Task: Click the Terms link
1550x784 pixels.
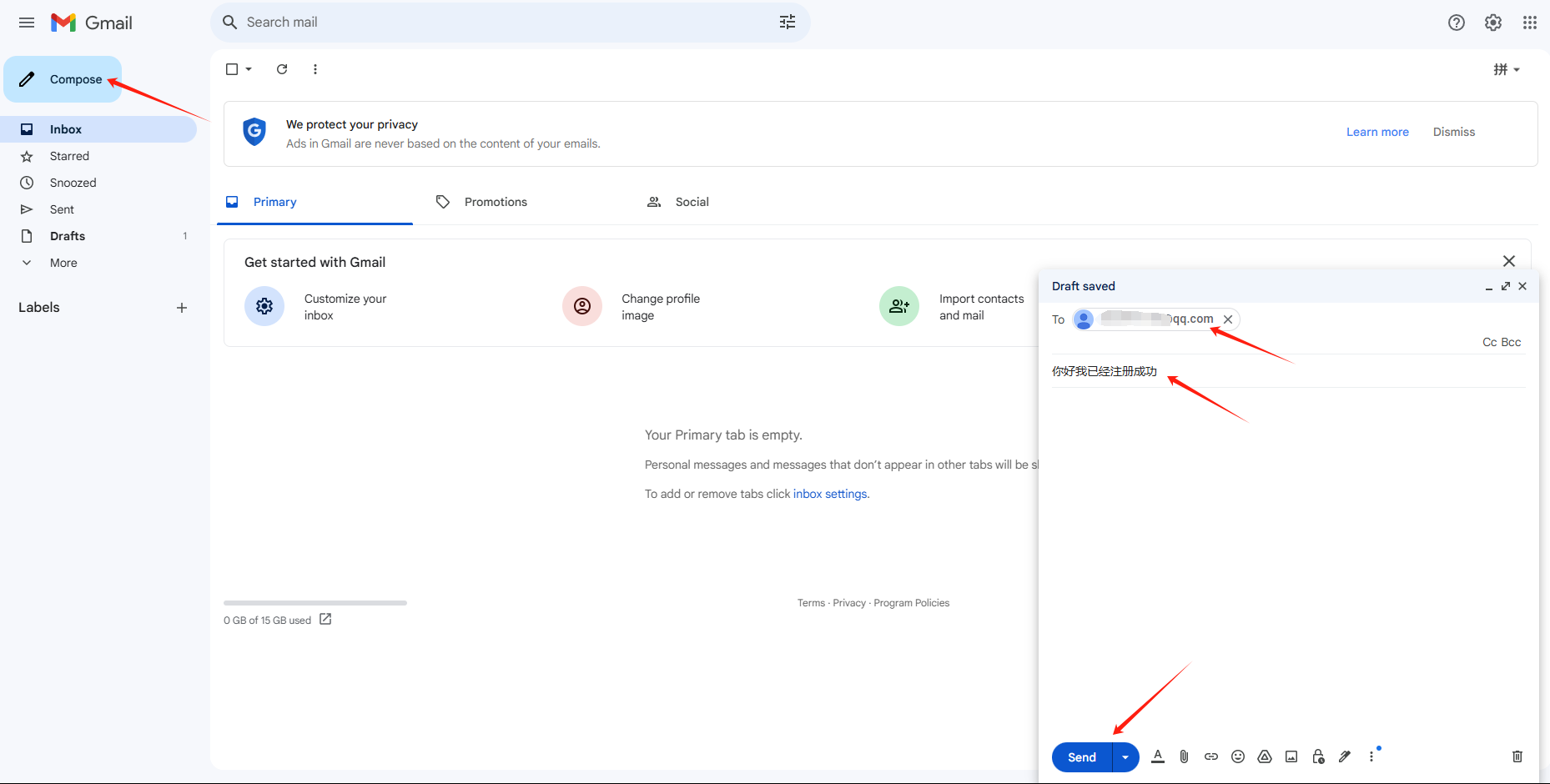Action: 811,603
